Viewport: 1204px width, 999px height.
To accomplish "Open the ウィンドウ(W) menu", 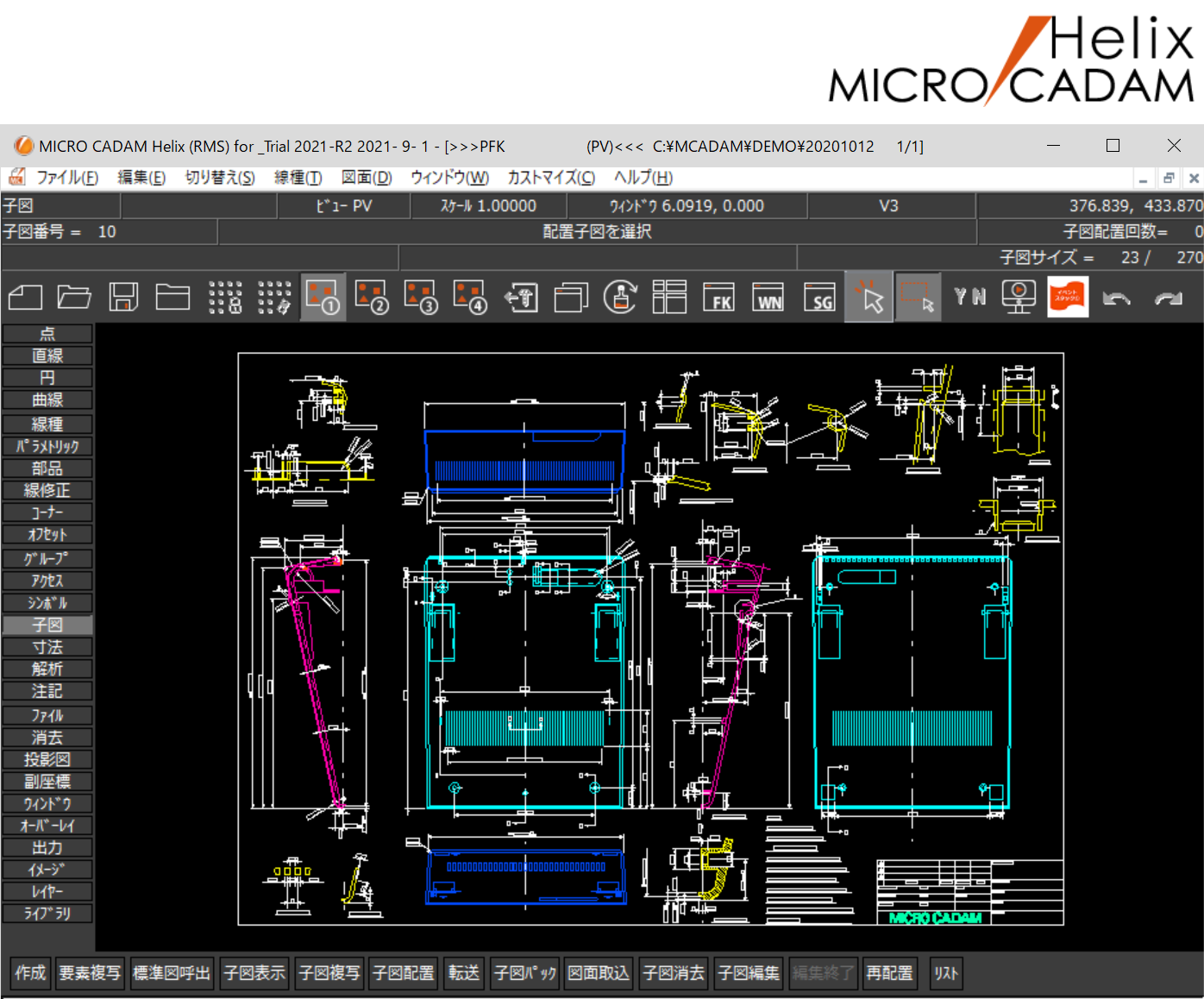I will point(449,178).
